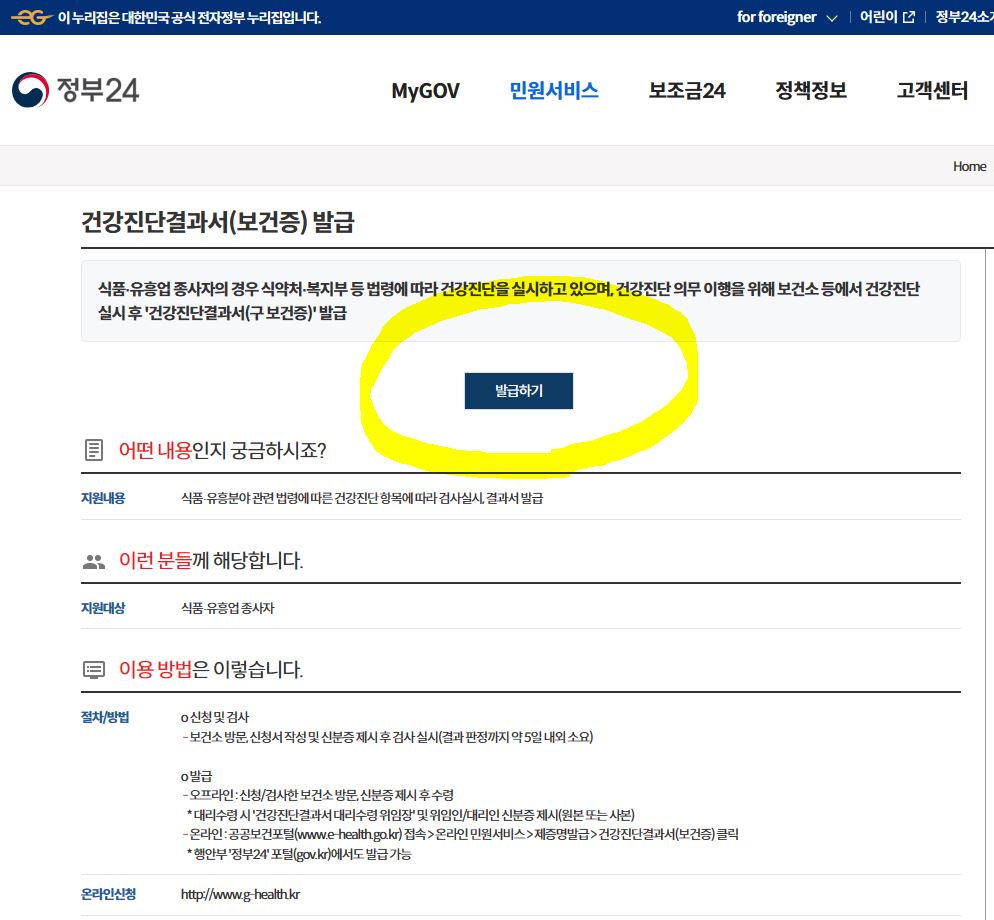Viewport: 994px width, 920px height.
Task: Click the 식품·유흥업 종사자 text under 지원대상
Action: (x=228, y=607)
